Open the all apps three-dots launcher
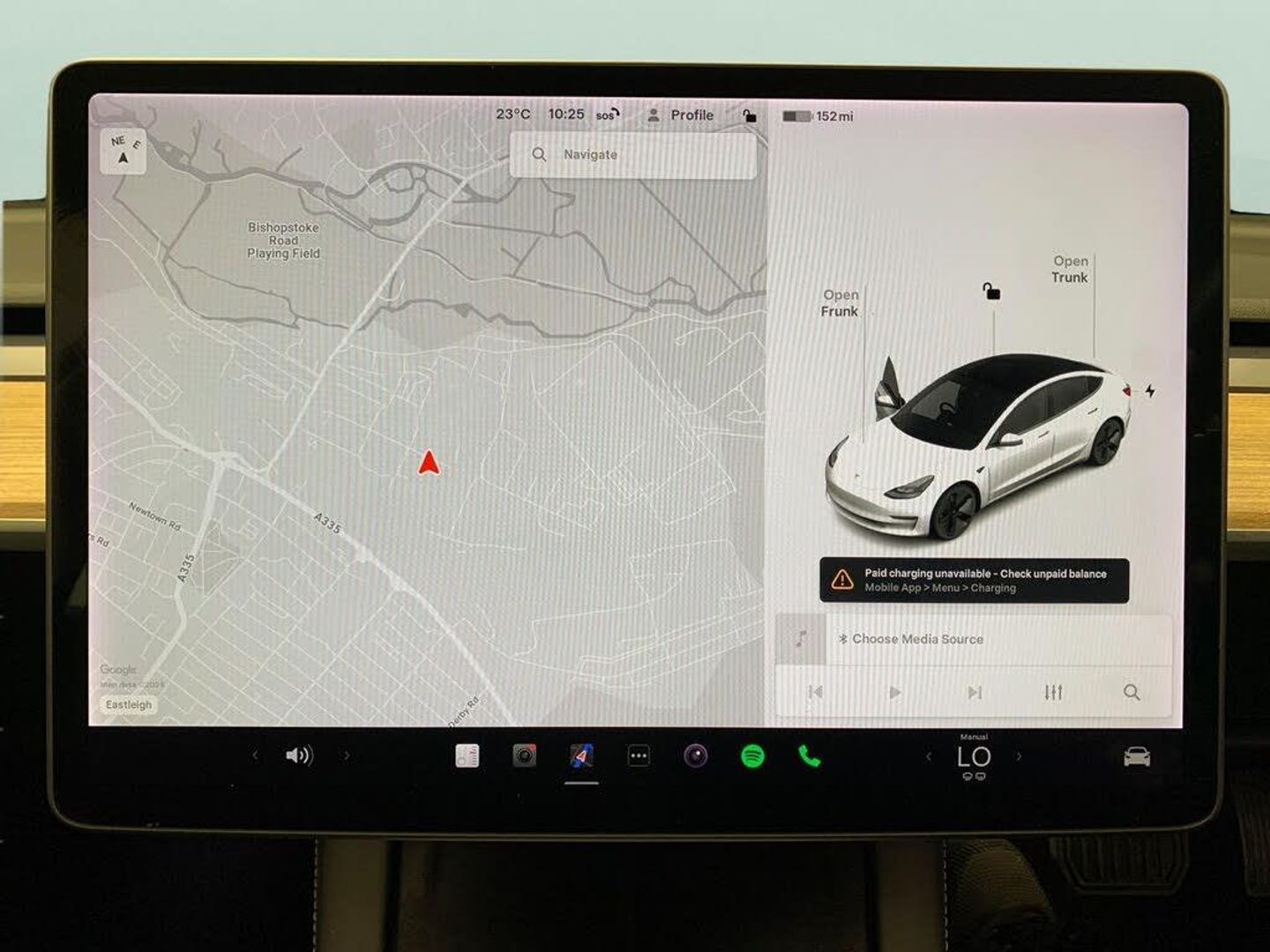Image resolution: width=1270 pixels, height=952 pixels. [639, 756]
